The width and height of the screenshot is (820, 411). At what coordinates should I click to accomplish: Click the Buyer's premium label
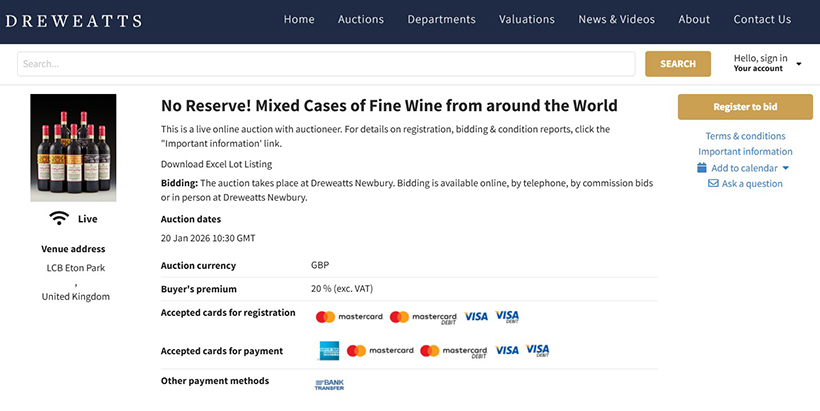(199, 289)
